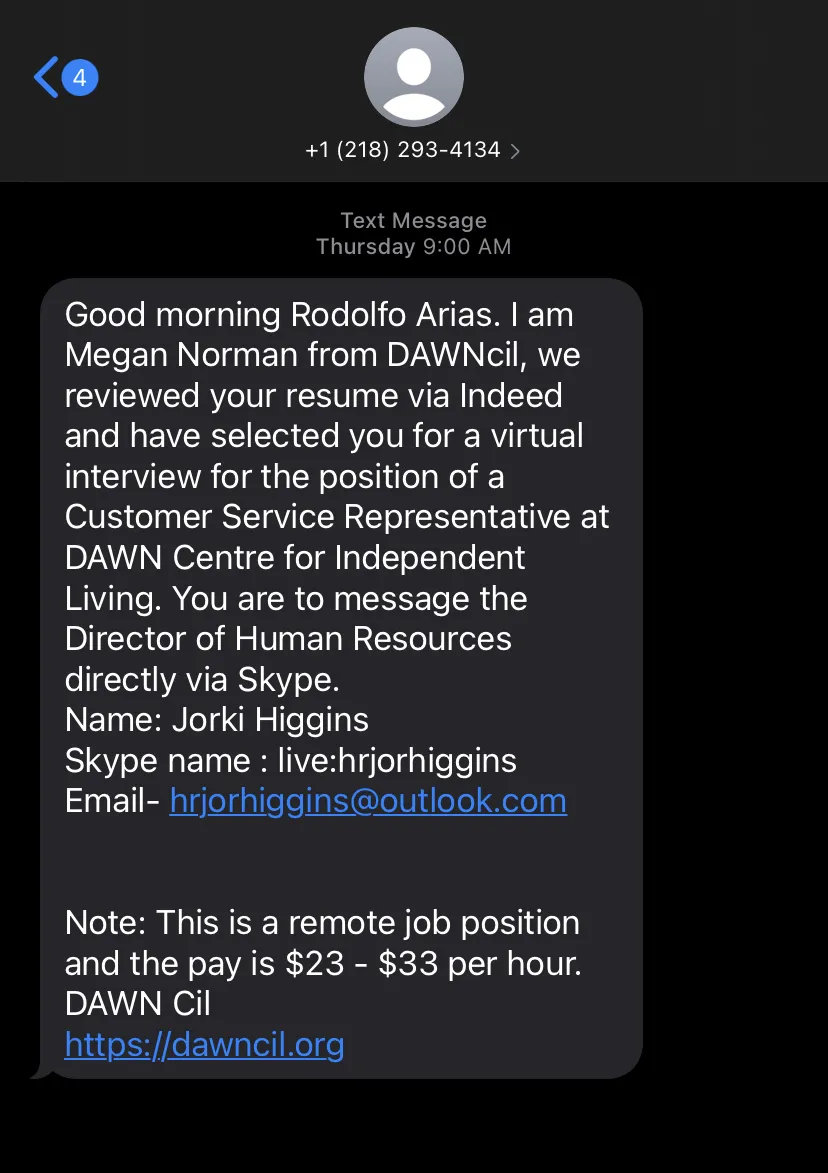The height and width of the screenshot is (1173, 828).
Task: Open the https://dawncil.org link
Action: (x=204, y=1044)
